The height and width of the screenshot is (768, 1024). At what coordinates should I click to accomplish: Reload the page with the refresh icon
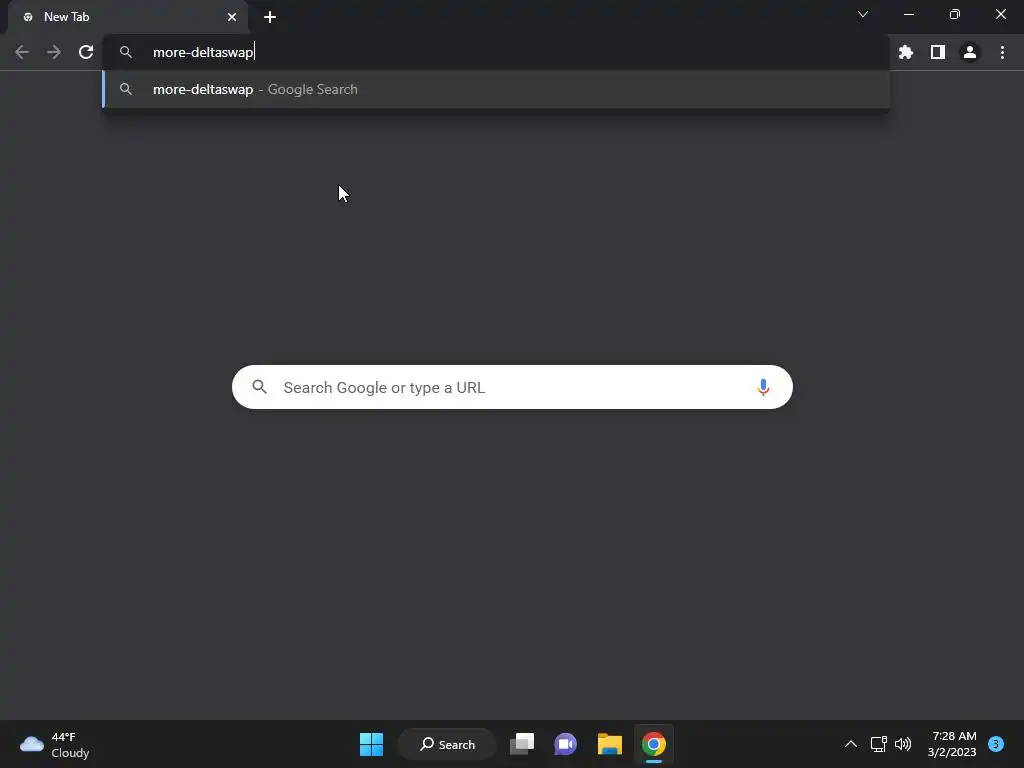tap(86, 52)
